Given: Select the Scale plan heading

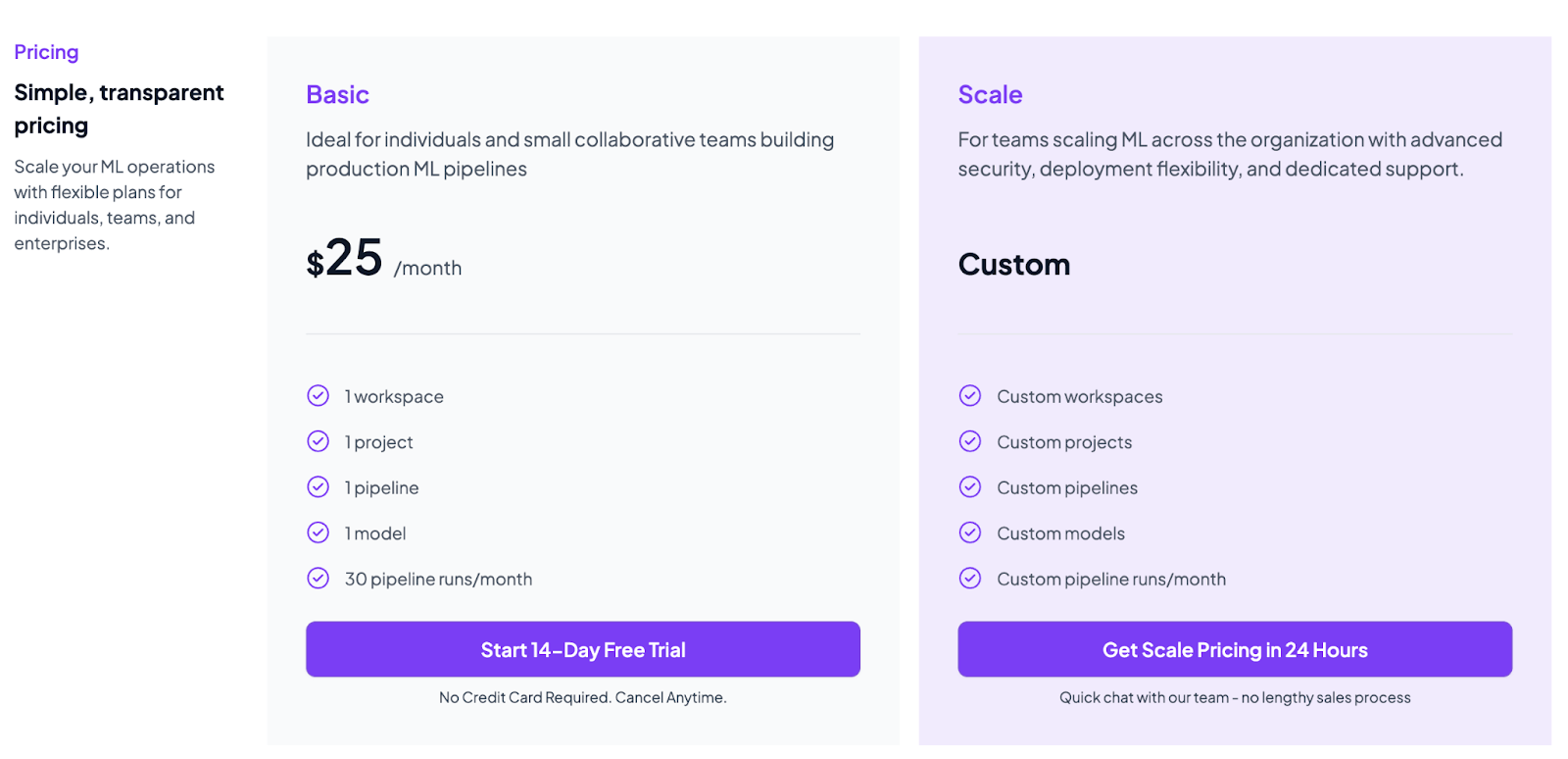Looking at the screenshot, I should tap(990, 95).
